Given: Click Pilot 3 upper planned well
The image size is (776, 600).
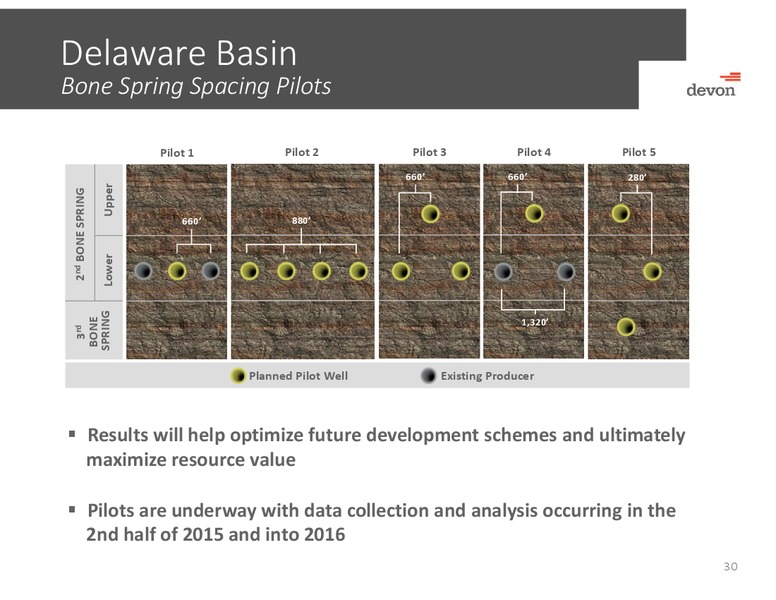Looking at the screenshot, I should coord(431,214).
